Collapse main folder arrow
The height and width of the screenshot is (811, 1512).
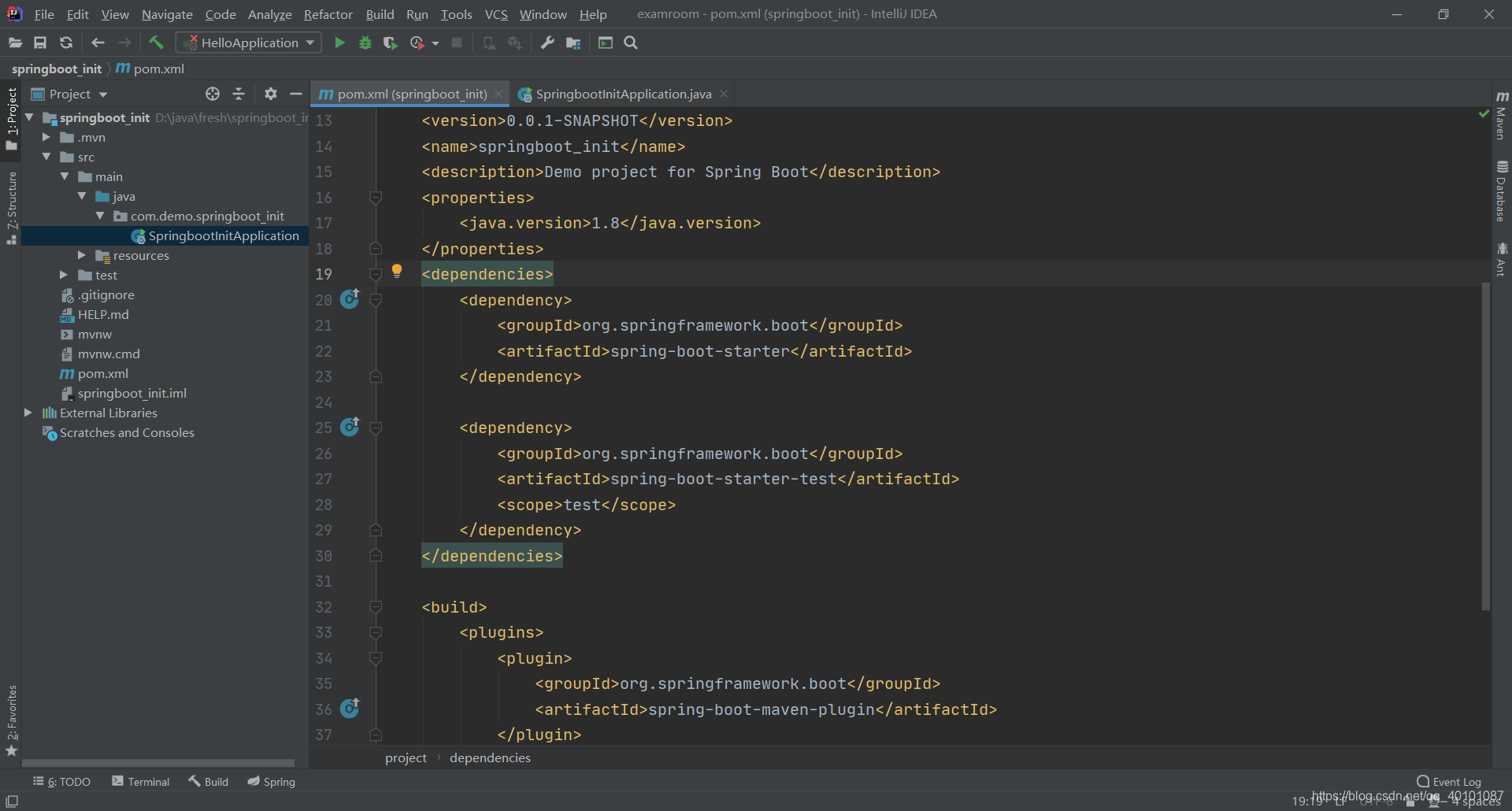[x=65, y=176]
